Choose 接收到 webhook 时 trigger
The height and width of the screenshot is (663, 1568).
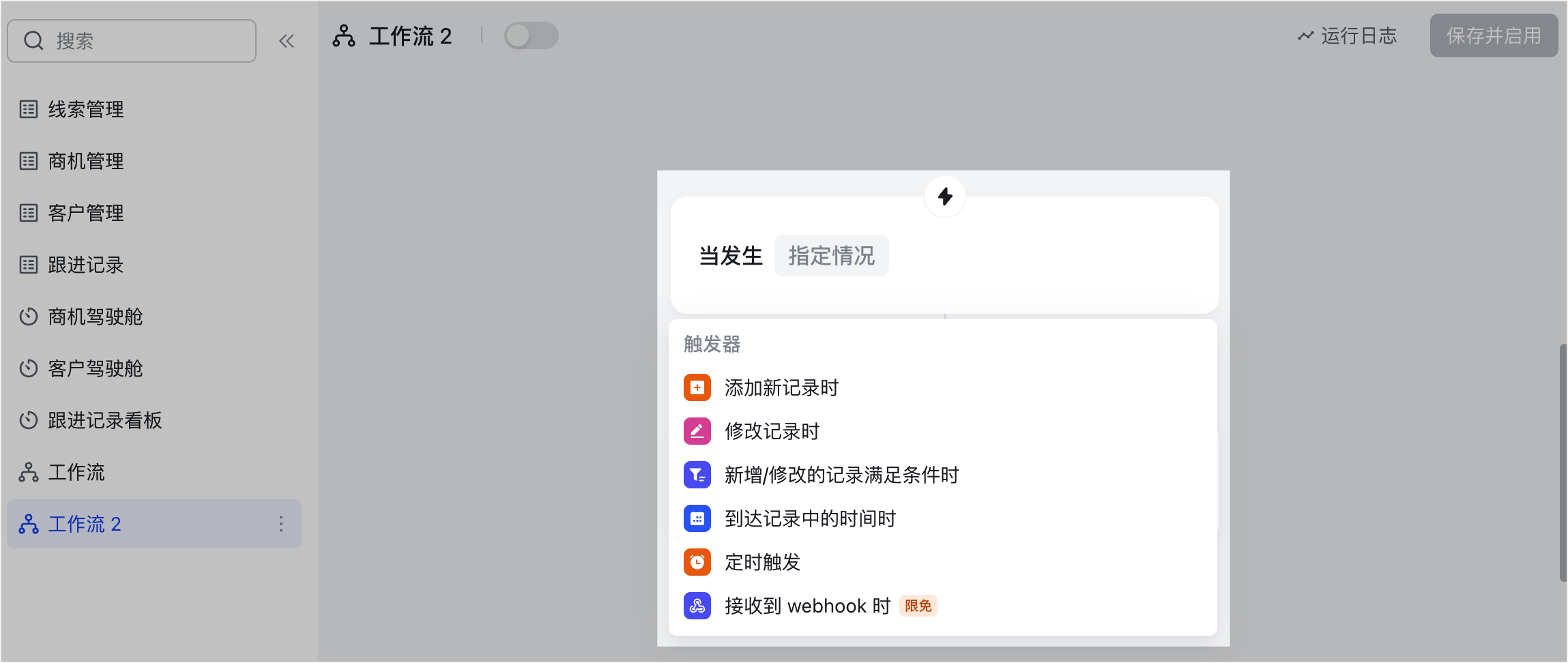[x=807, y=606]
